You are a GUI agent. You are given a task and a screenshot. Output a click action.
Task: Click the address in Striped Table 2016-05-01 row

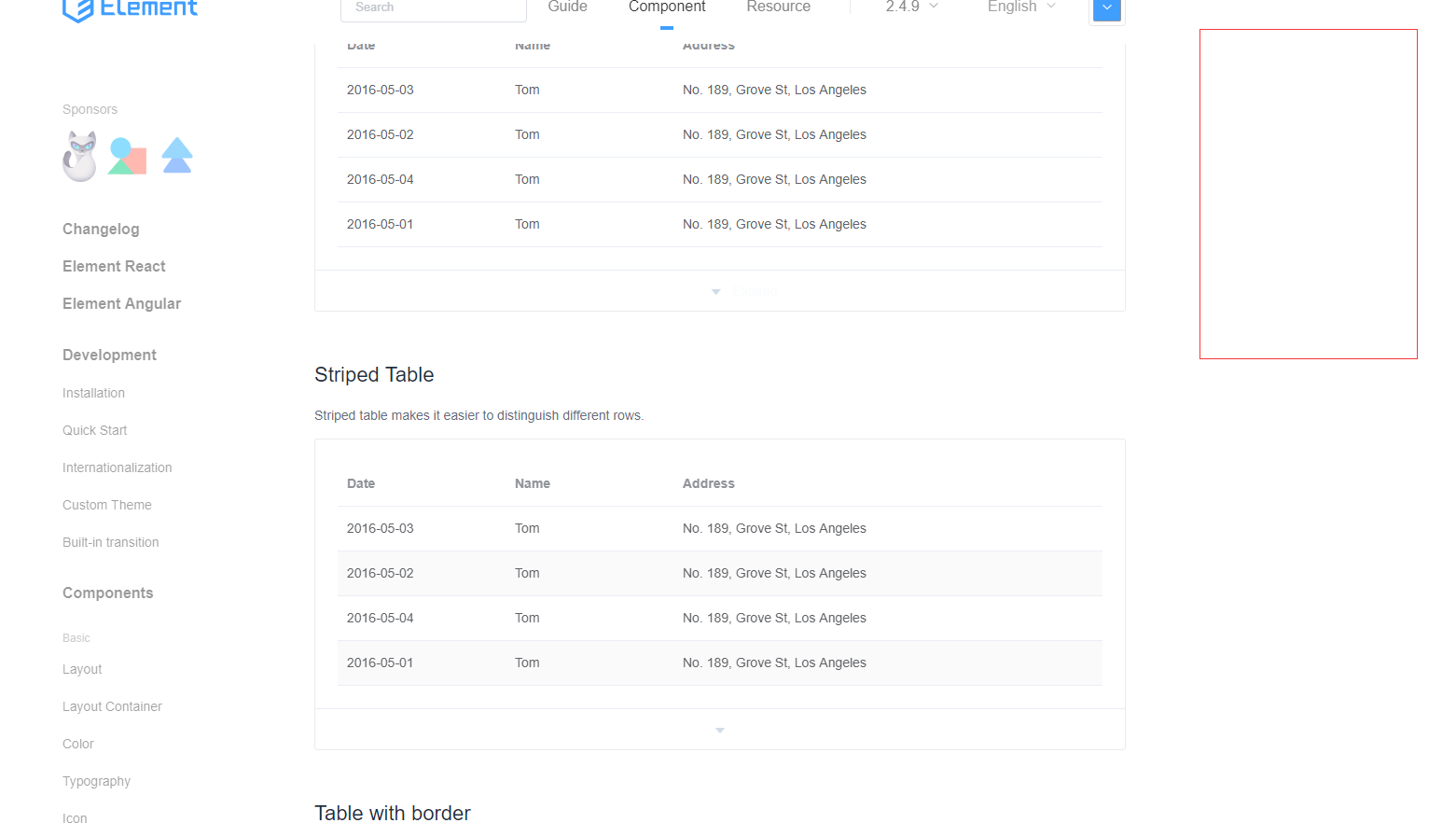pyautogui.click(x=774, y=663)
